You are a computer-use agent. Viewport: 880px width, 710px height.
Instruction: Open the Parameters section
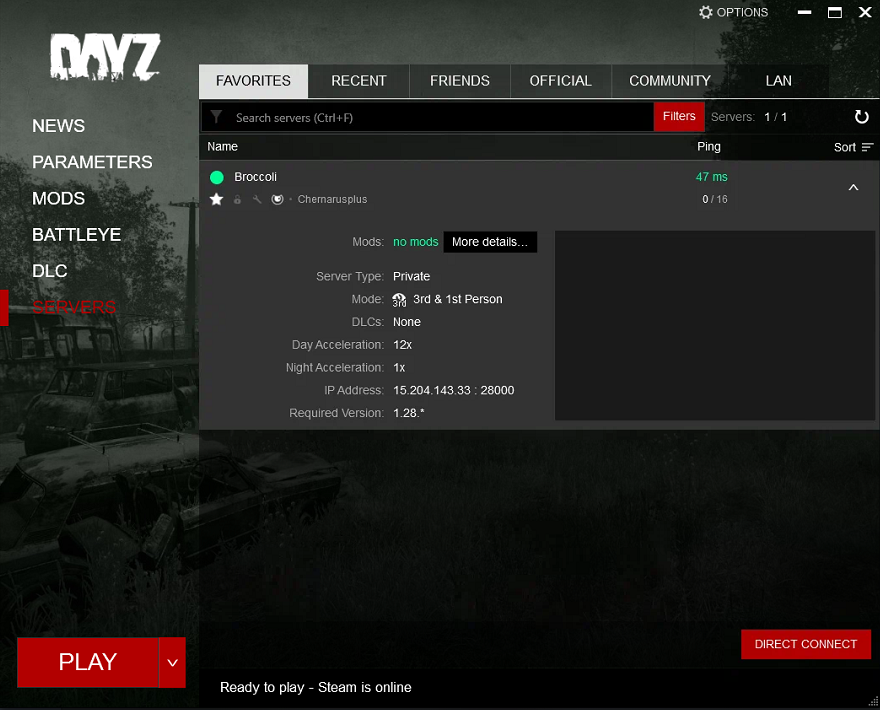92,162
